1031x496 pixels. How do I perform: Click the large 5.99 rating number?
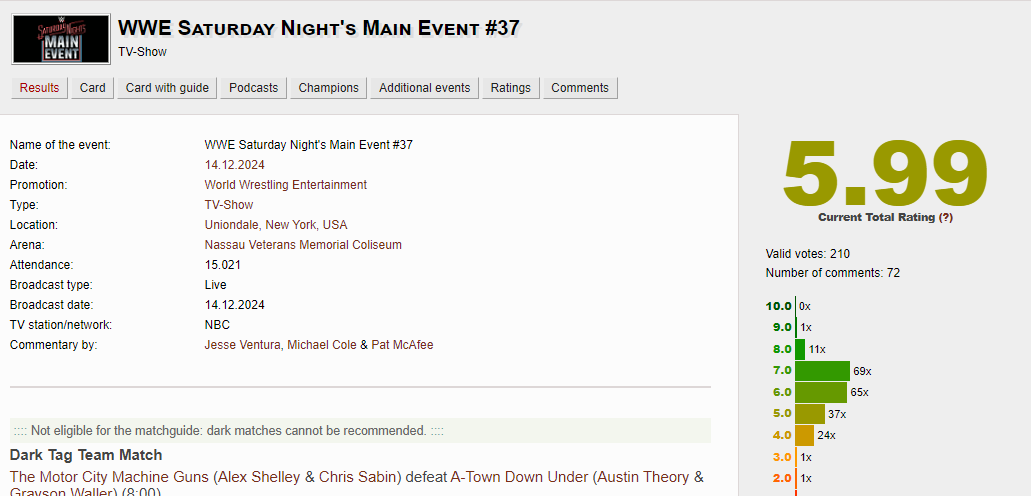884,172
